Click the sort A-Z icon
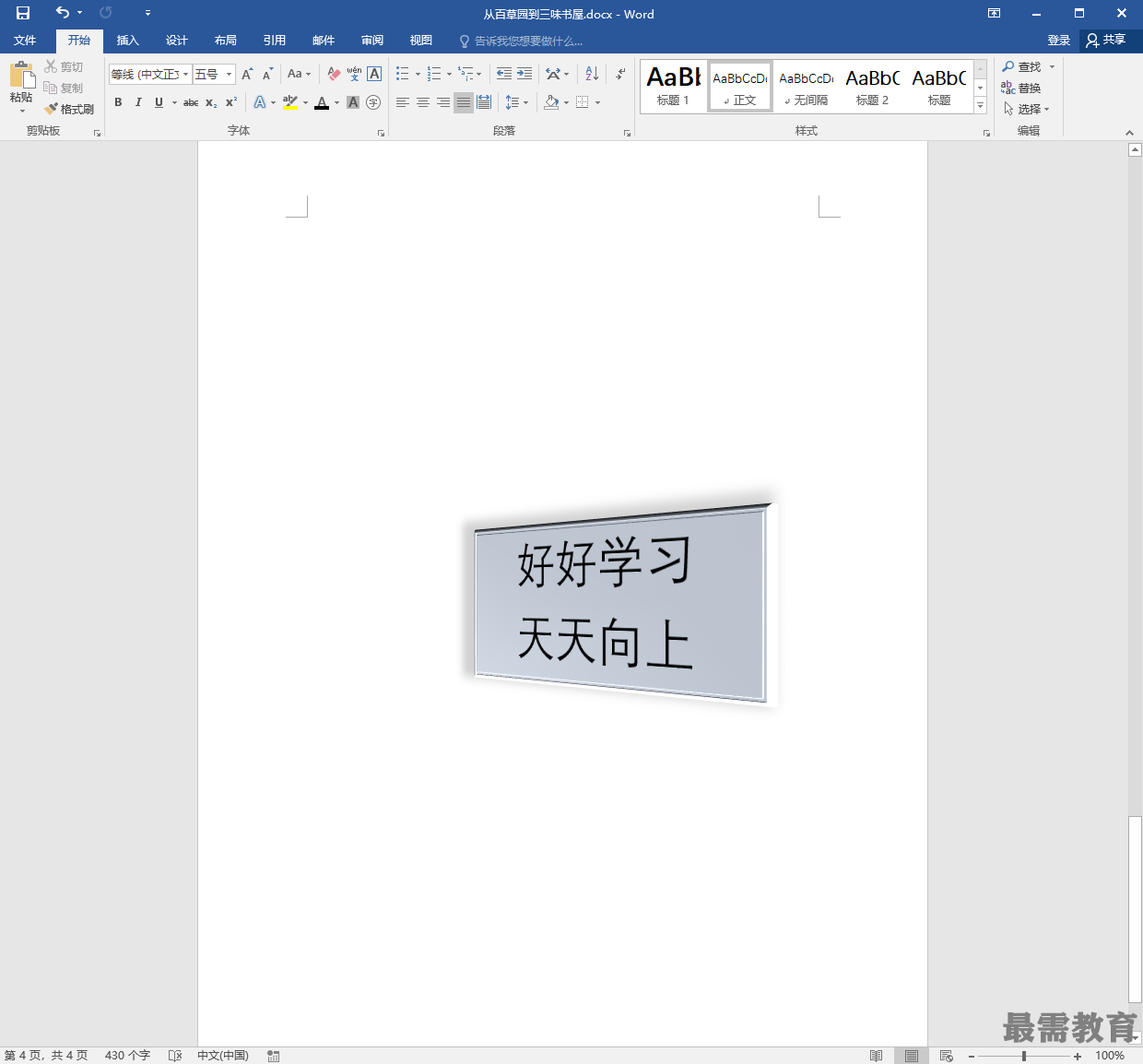This screenshot has height=1064, width=1143. [x=592, y=74]
